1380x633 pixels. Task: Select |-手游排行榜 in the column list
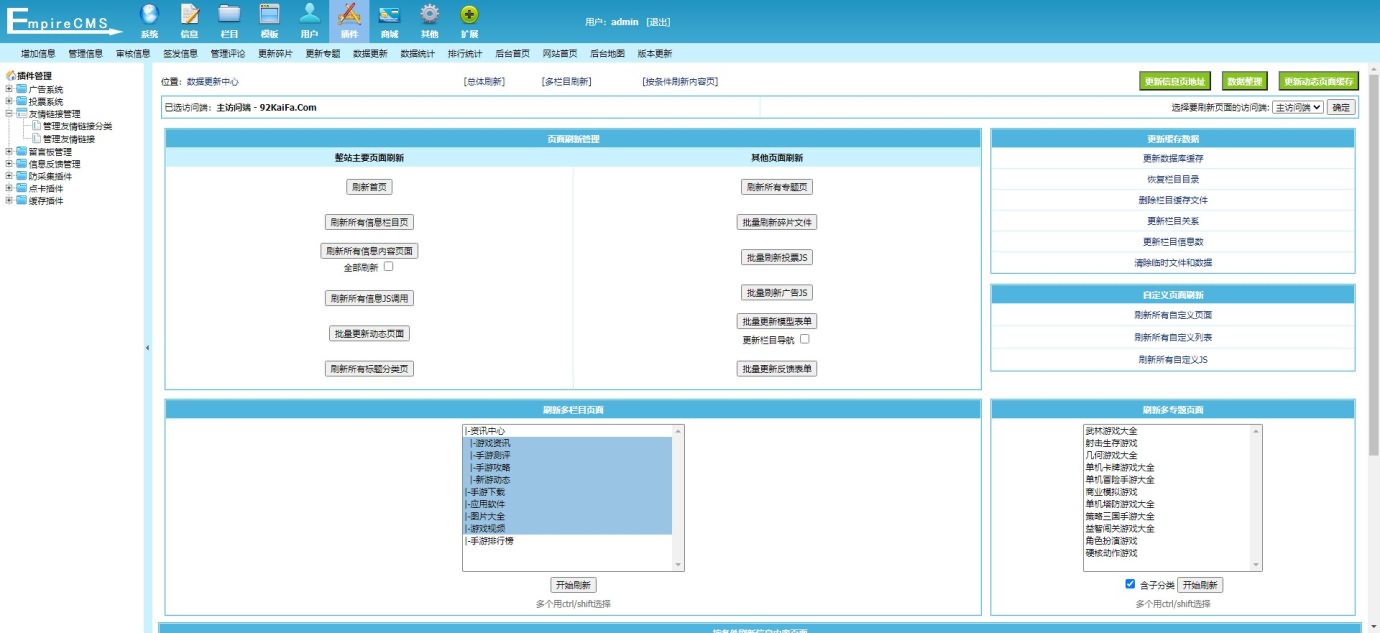pos(568,541)
